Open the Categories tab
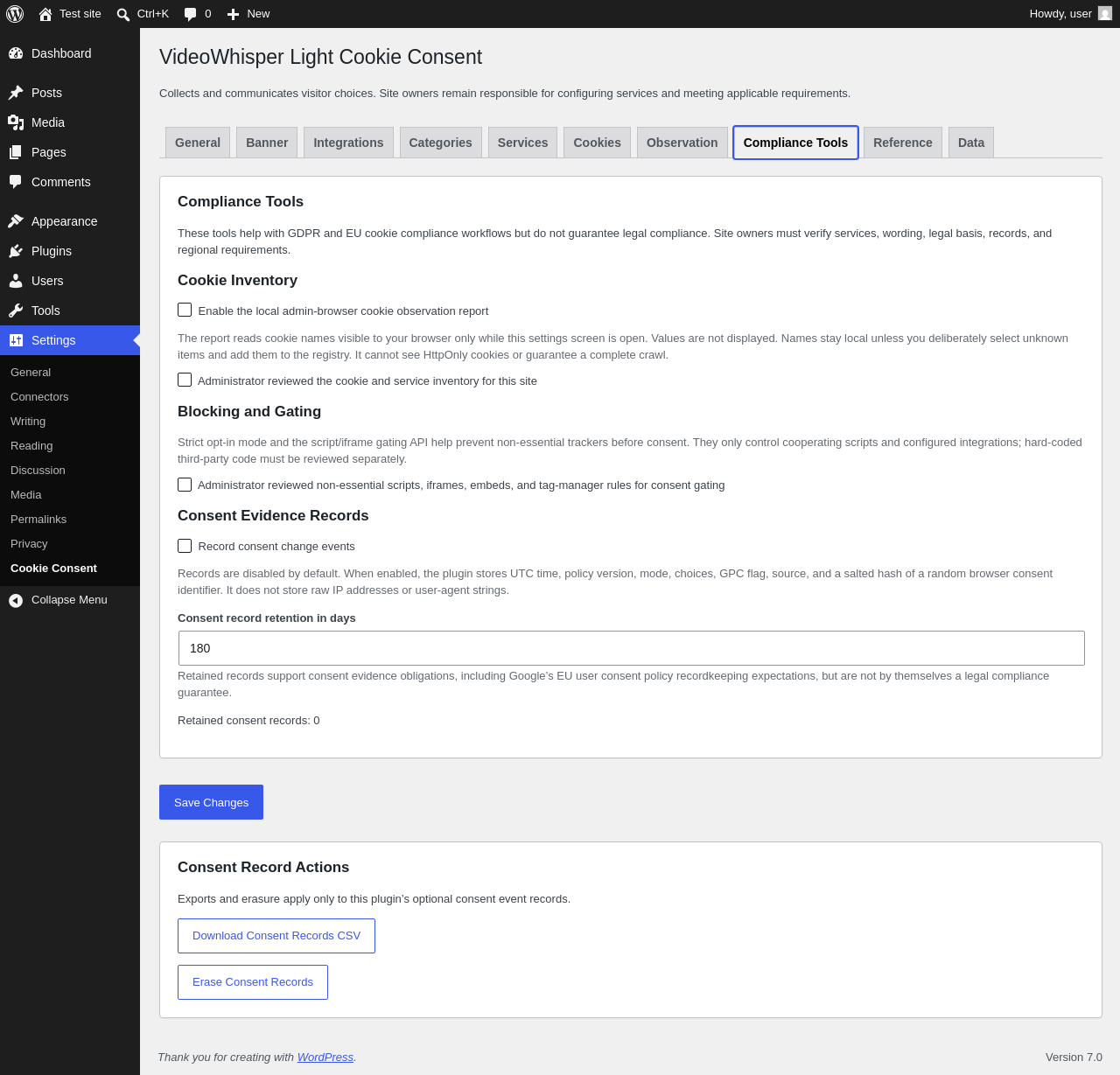1120x1075 pixels. pos(440,143)
